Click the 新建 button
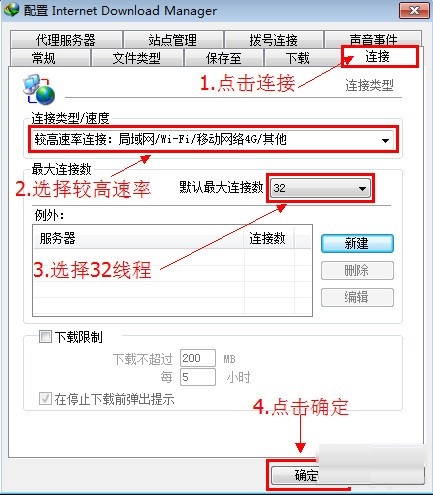Viewport: 433px width, 495px height. (x=357, y=243)
